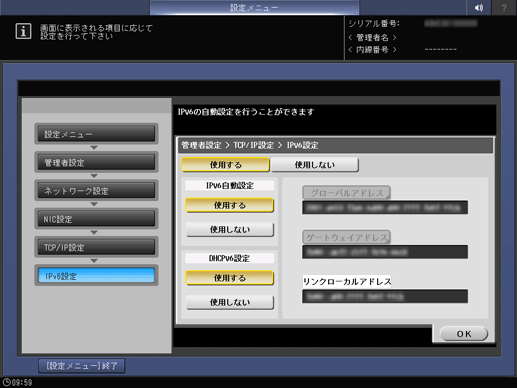Select the highlighted IPv6設定 sidebar item

pos(96,276)
